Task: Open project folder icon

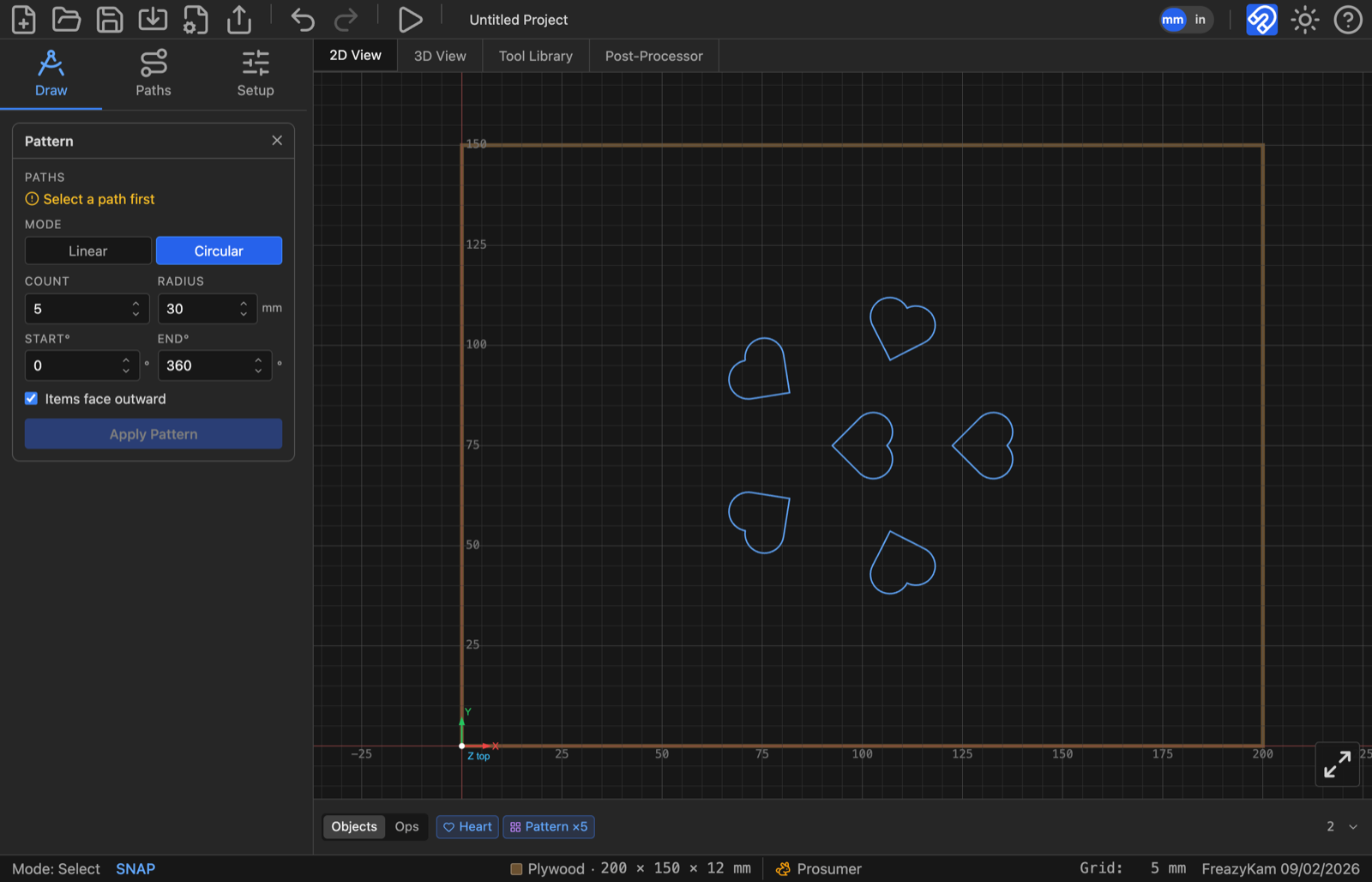Action: click(66, 19)
